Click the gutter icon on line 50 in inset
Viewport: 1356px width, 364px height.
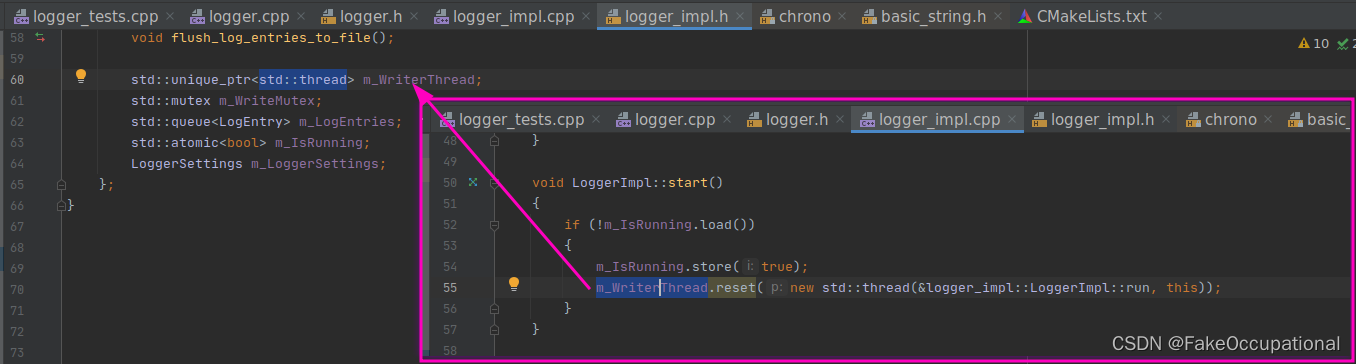474,183
